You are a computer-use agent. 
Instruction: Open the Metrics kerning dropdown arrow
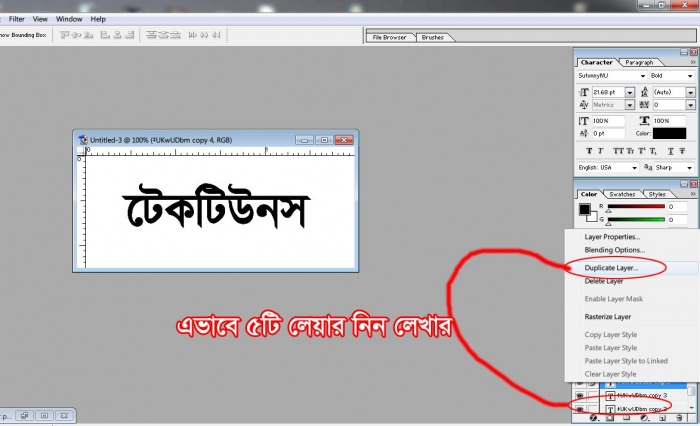[x=629, y=105]
